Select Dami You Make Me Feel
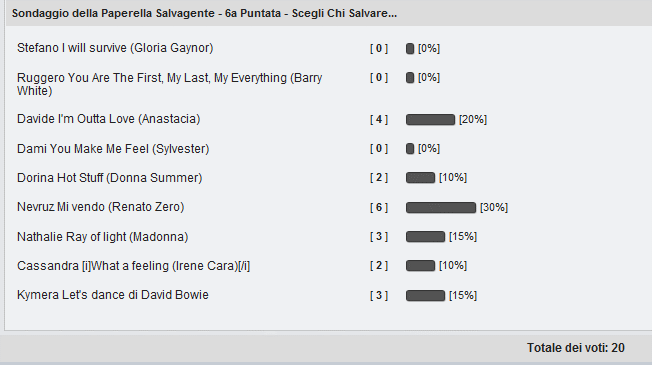 click(113, 148)
